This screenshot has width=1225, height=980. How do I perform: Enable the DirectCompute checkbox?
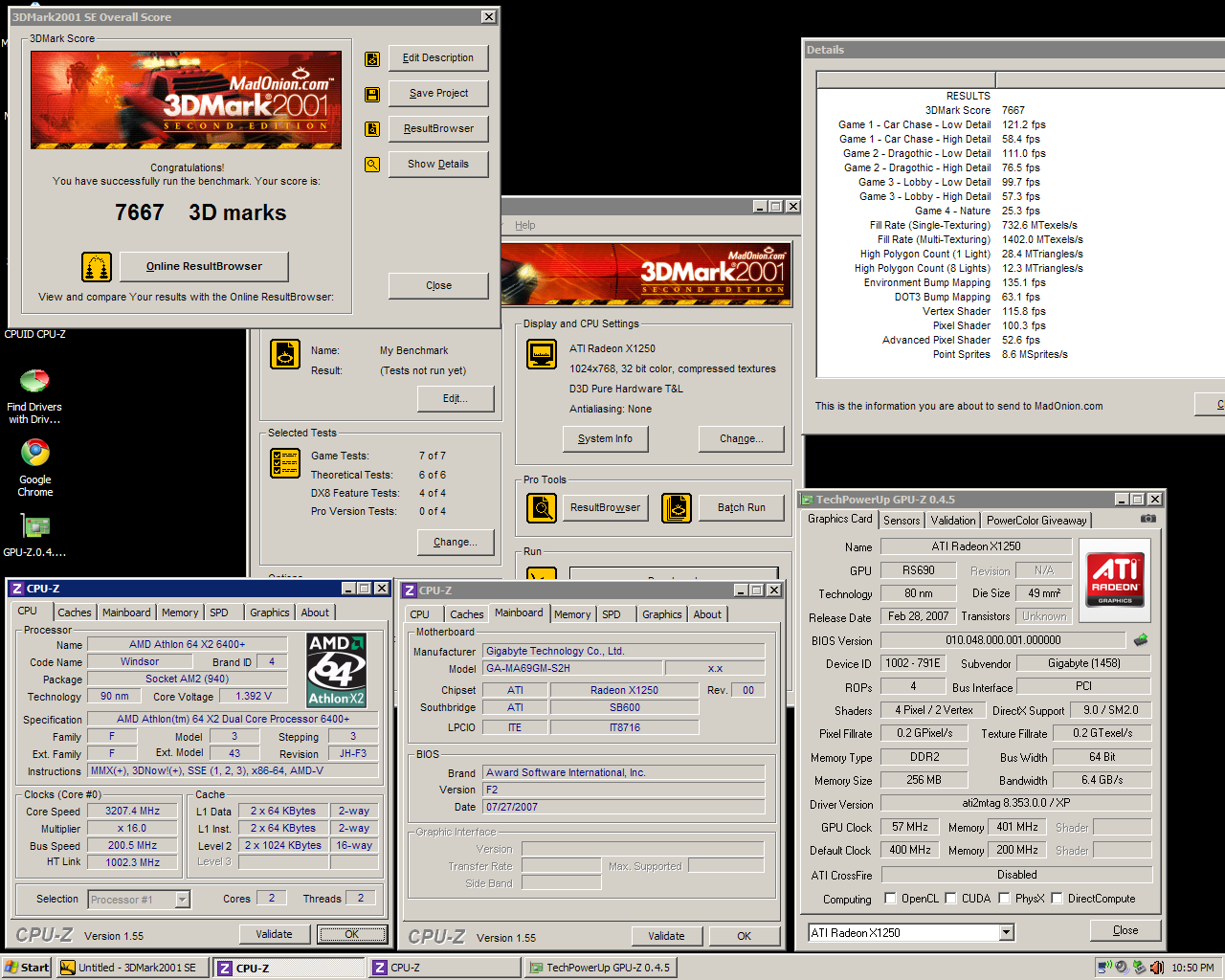tap(1057, 899)
